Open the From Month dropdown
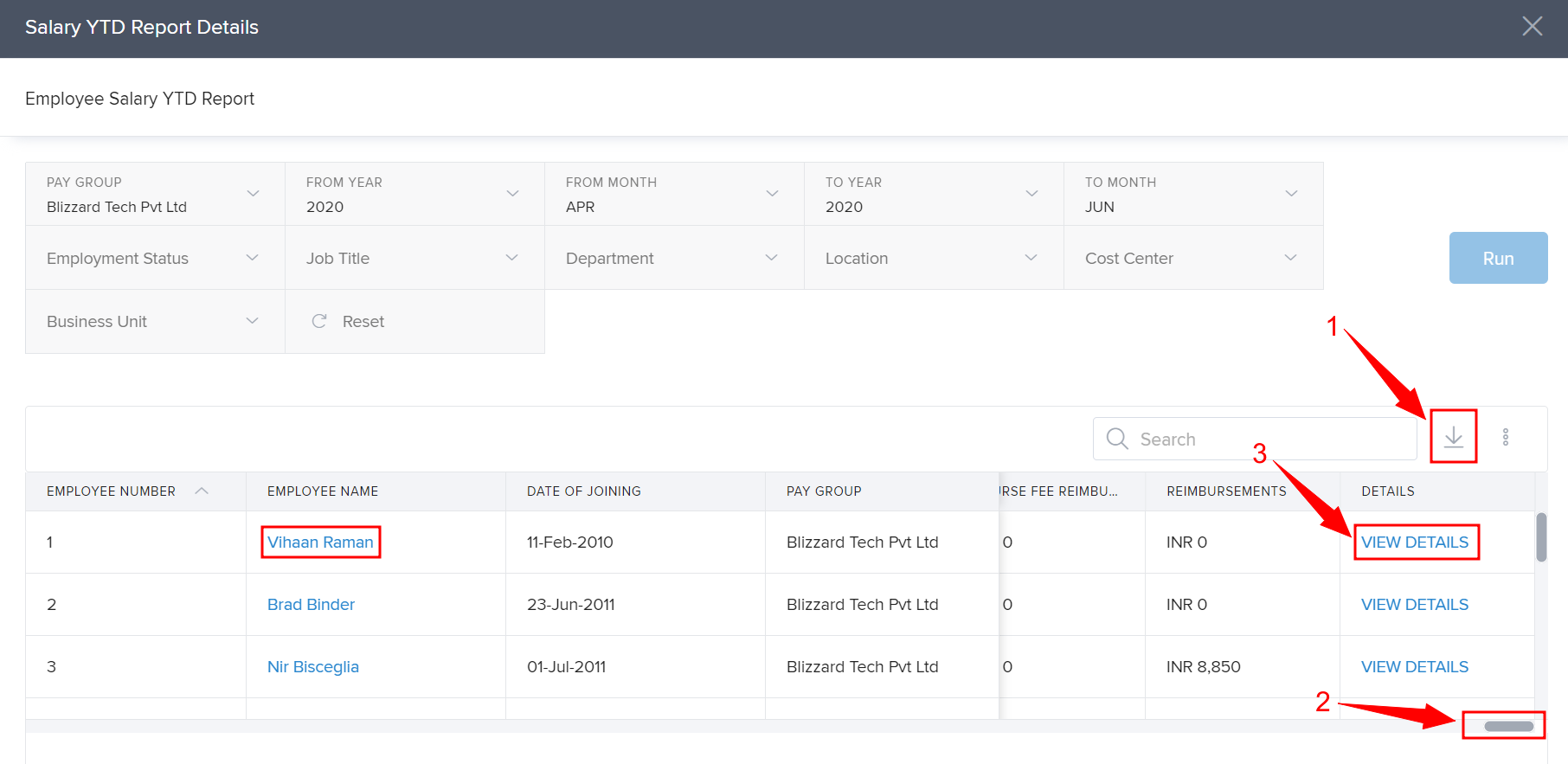The height and width of the screenshot is (764, 1568). point(674,194)
